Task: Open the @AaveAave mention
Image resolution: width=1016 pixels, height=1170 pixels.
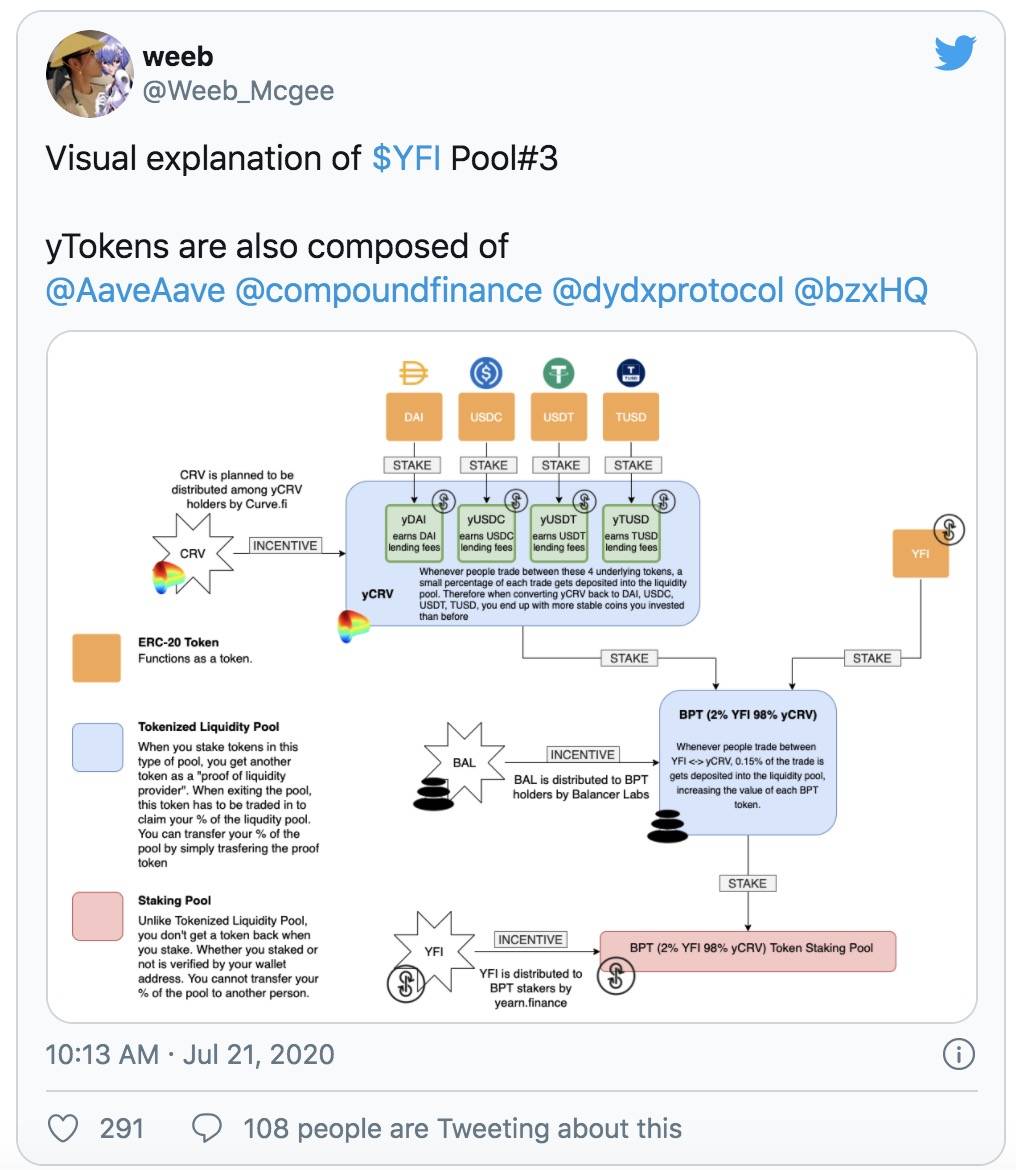Action: pyautogui.click(x=136, y=290)
